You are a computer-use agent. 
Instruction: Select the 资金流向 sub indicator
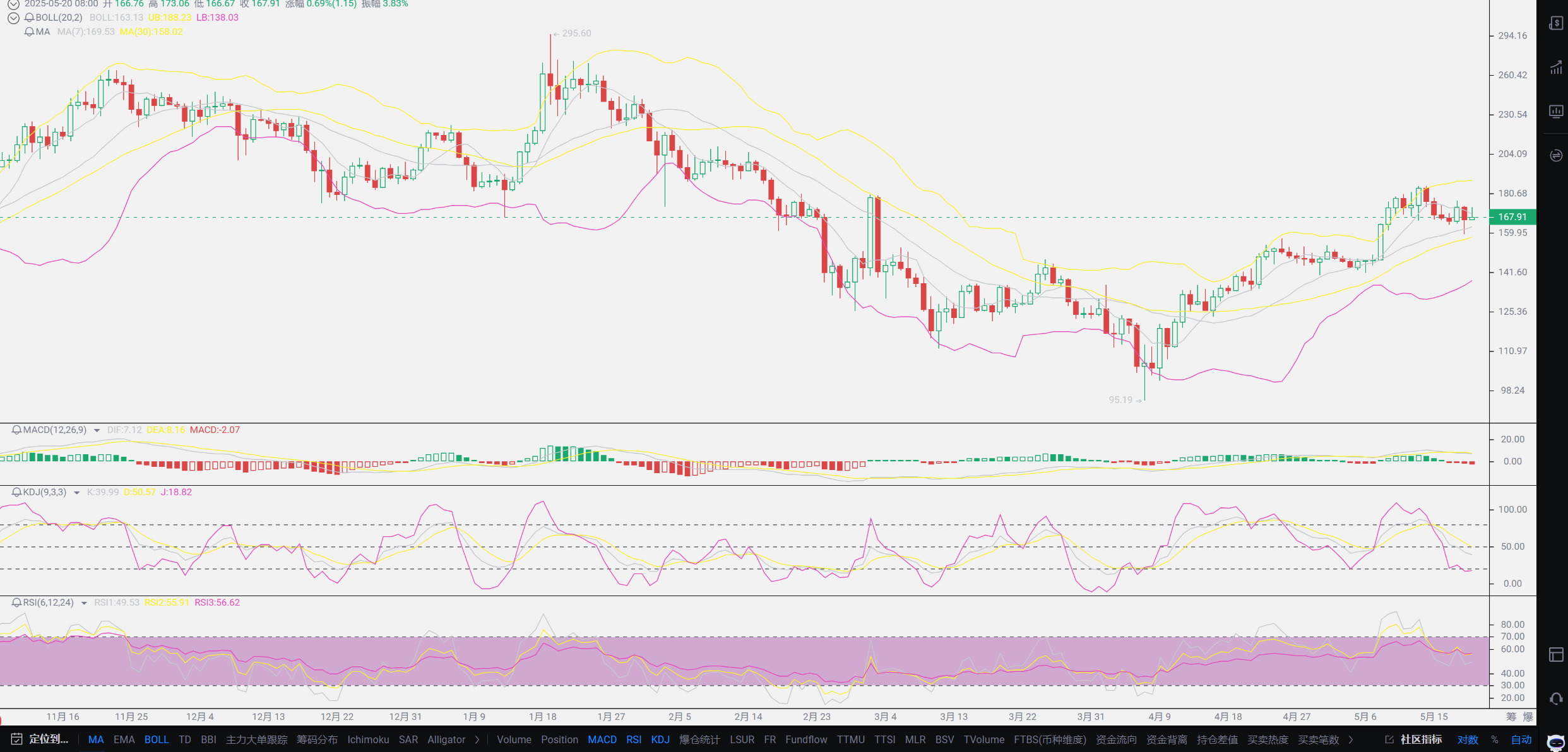[x=1116, y=739]
